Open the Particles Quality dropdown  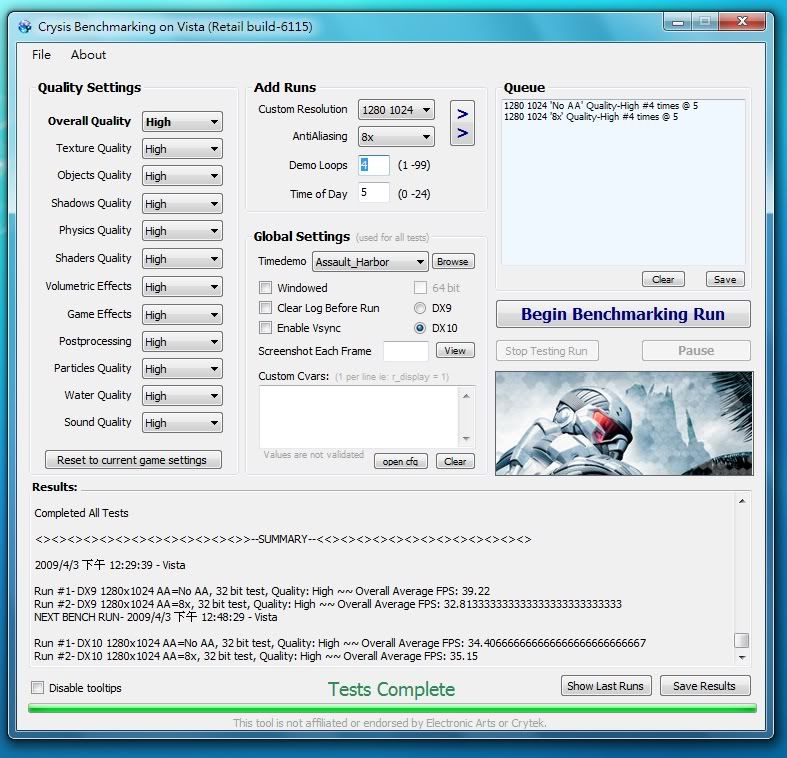pyautogui.click(x=182, y=369)
